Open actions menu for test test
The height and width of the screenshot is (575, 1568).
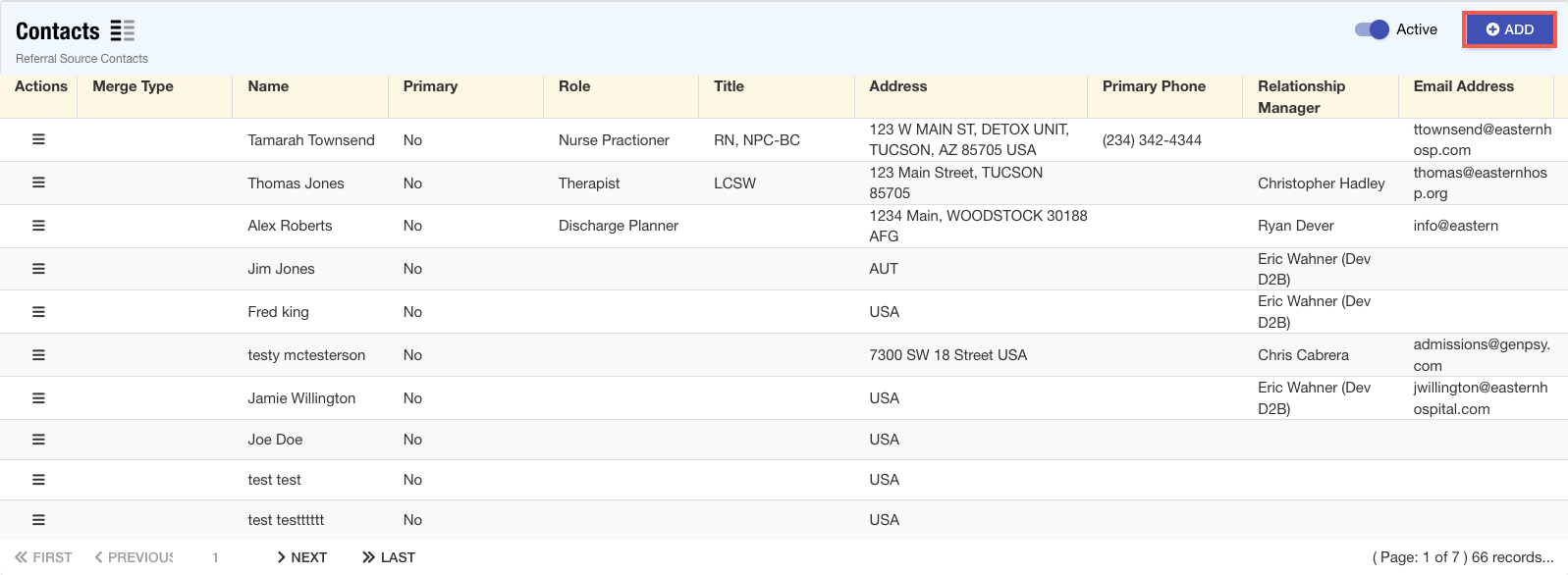38,480
